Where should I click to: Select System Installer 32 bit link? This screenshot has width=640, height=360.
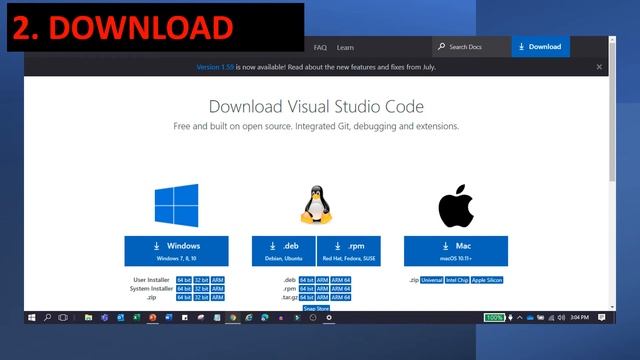coord(201,289)
